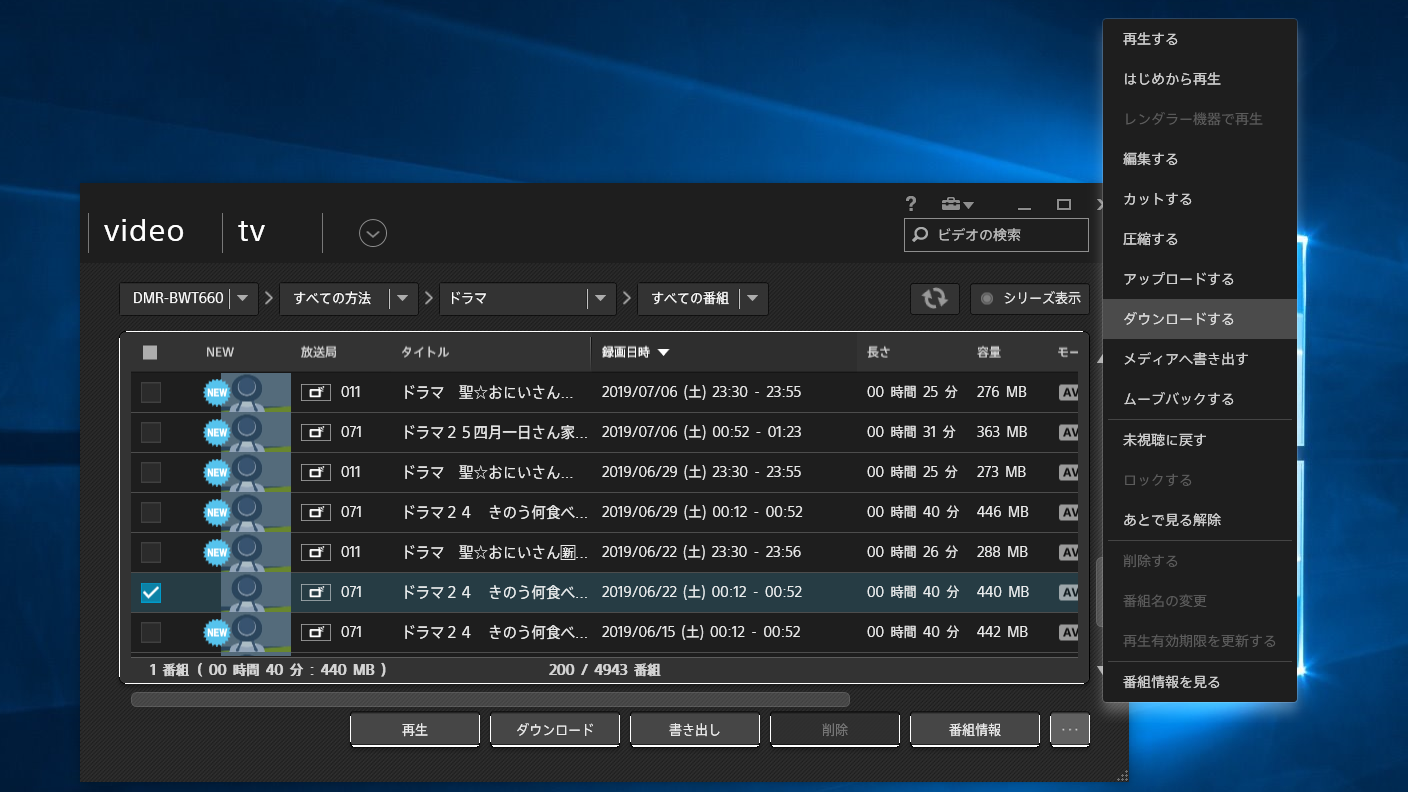This screenshot has width=1408, height=792.
Task: Open the toolbox settings icon menu
Action: pos(956,204)
